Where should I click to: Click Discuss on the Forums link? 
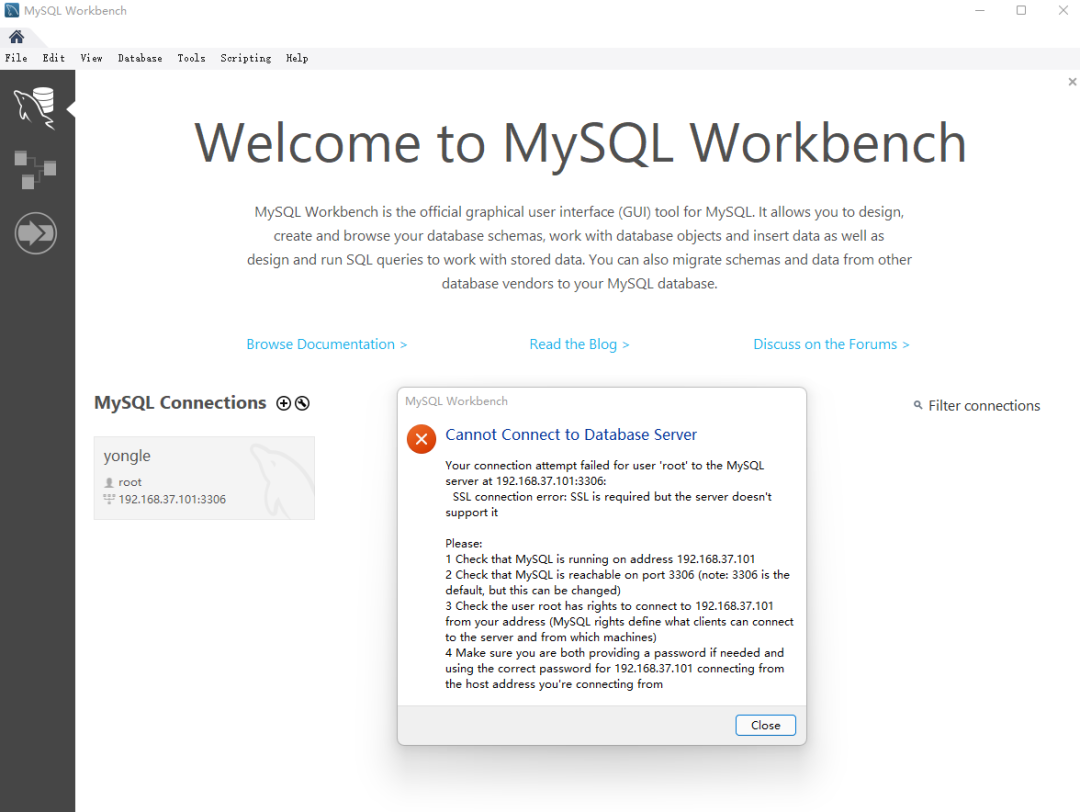pyautogui.click(x=831, y=344)
